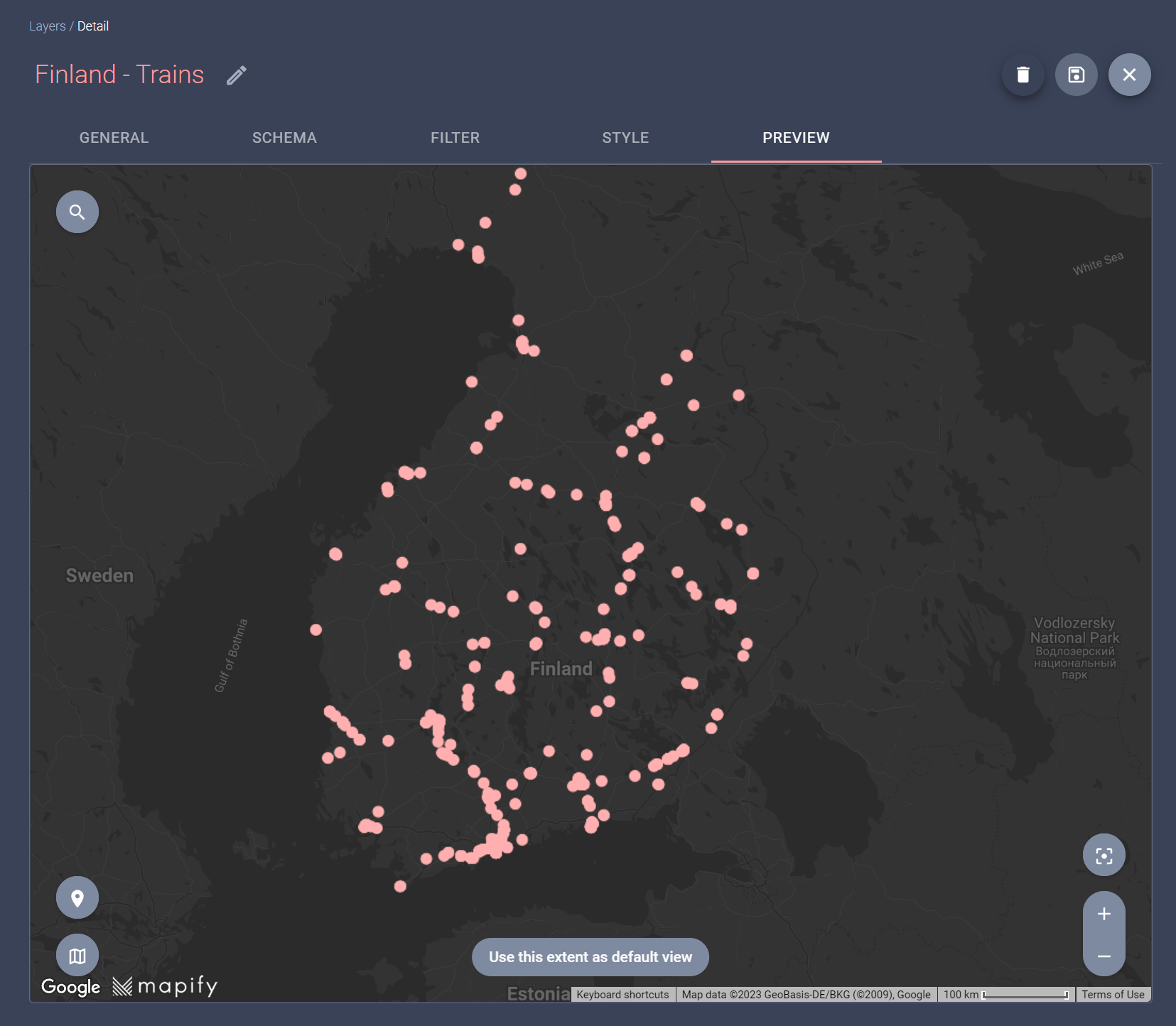The height and width of the screenshot is (1026, 1176).
Task: Navigate back via the Layers breadcrumb
Action: click(47, 26)
